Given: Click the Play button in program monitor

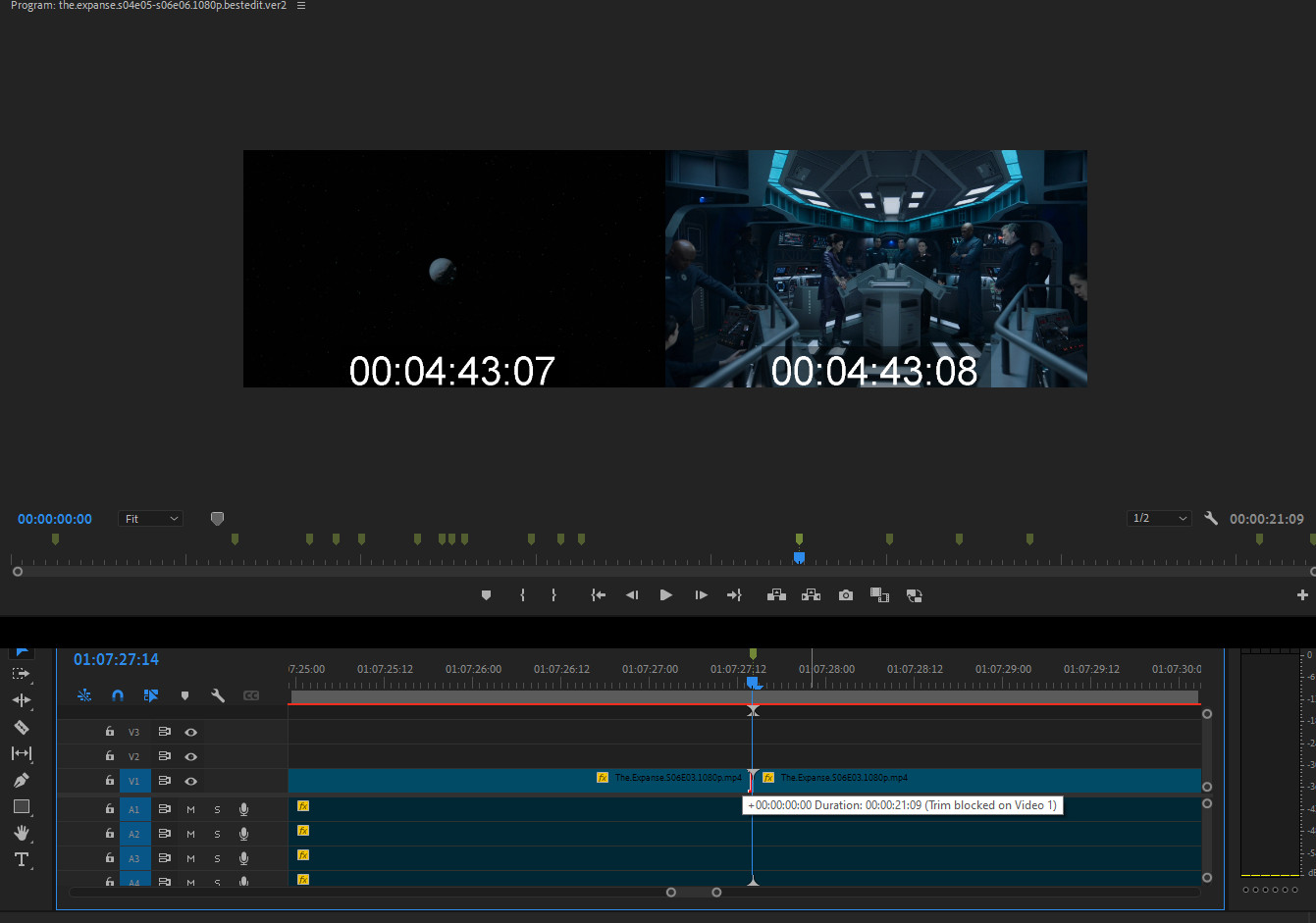Looking at the screenshot, I should click(666, 595).
